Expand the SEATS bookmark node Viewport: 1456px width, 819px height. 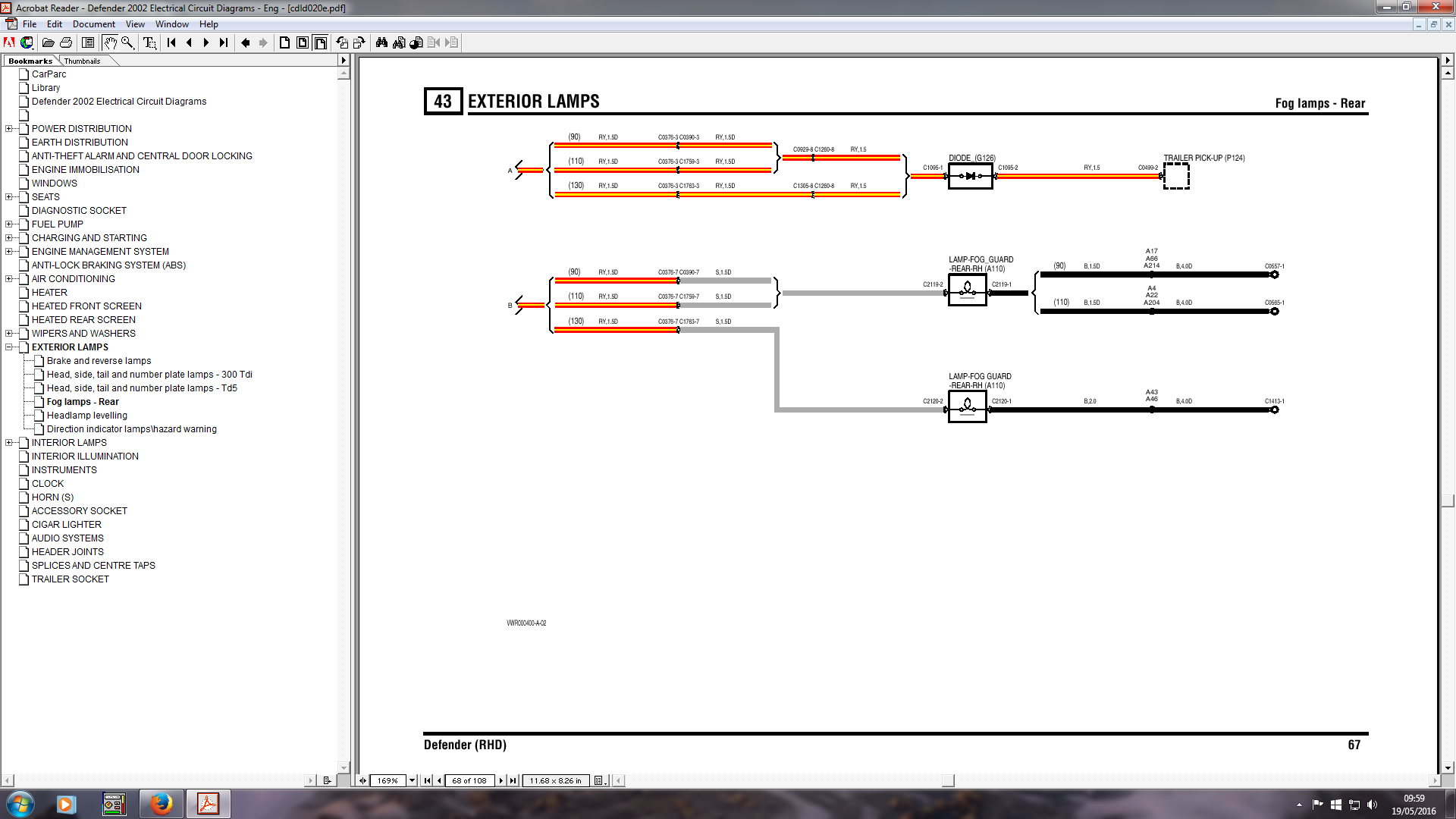9,197
